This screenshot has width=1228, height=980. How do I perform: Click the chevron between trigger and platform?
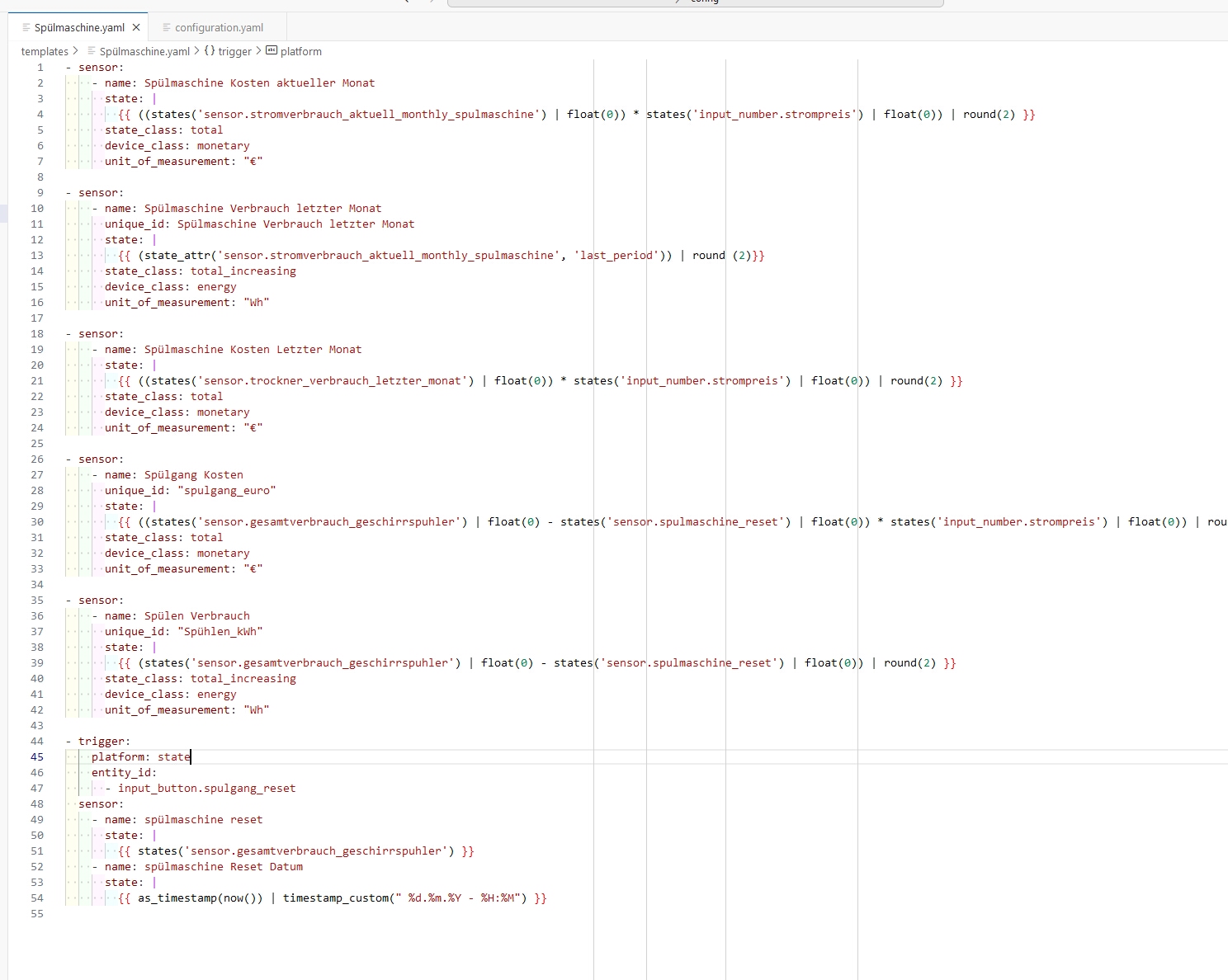click(x=258, y=51)
